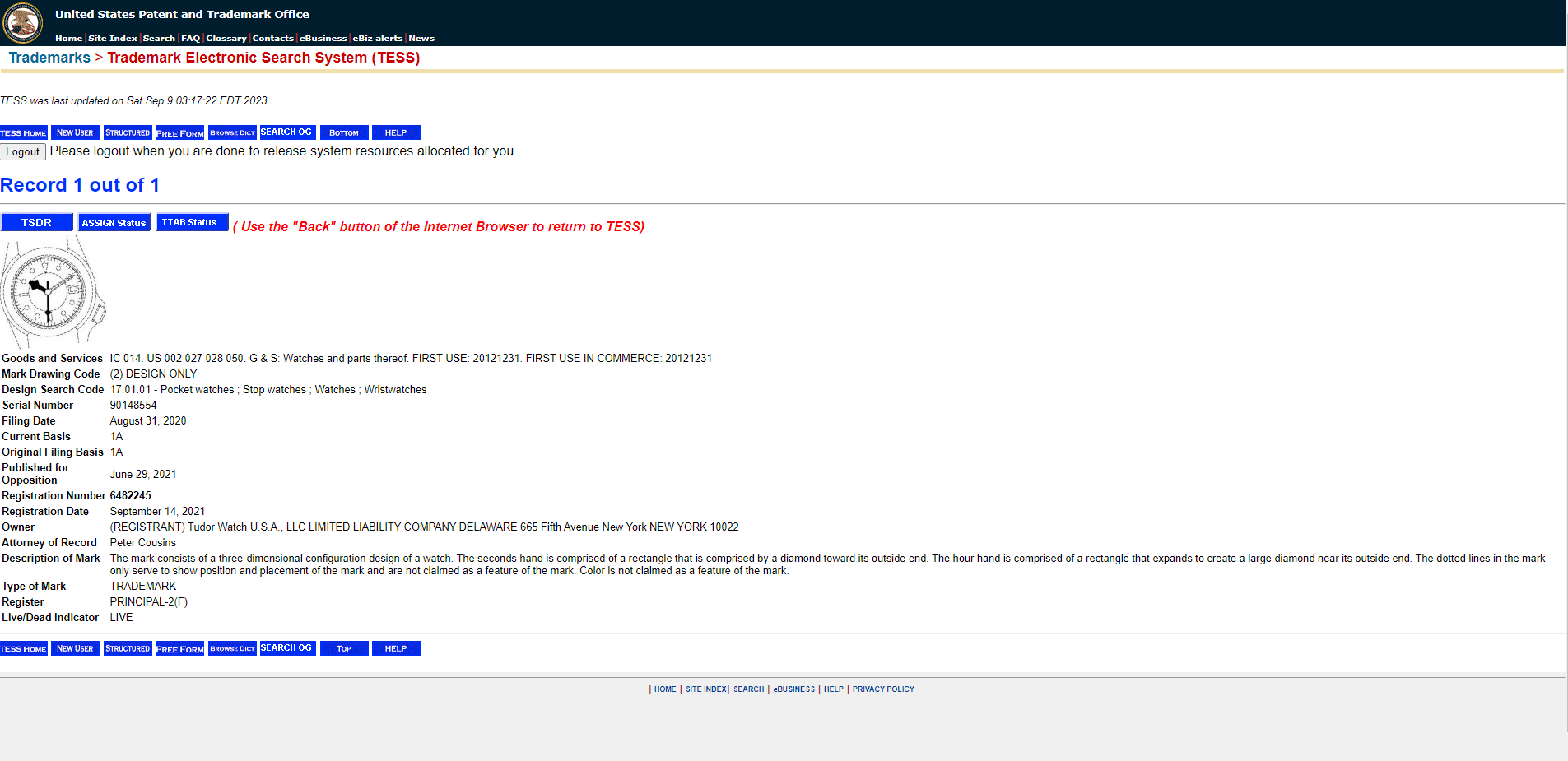Click Help in the bottom toolbar
This screenshot has height=761, width=1568.
396,648
